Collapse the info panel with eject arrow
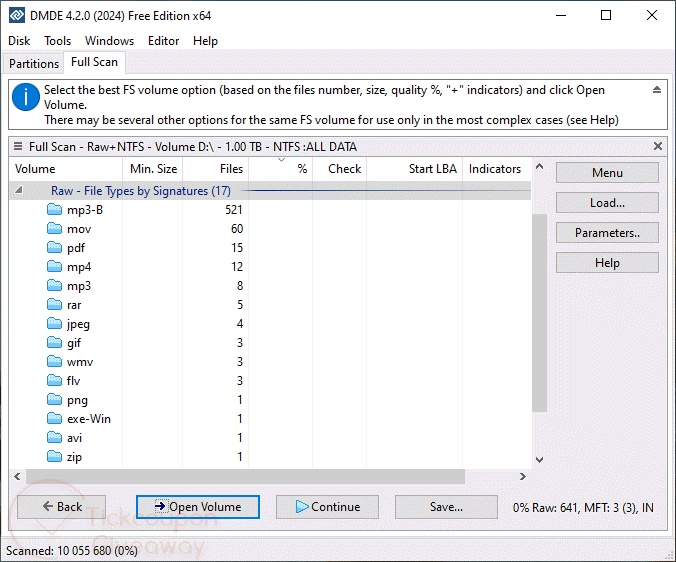The width and height of the screenshot is (676, 562). (x=657, y=90)
